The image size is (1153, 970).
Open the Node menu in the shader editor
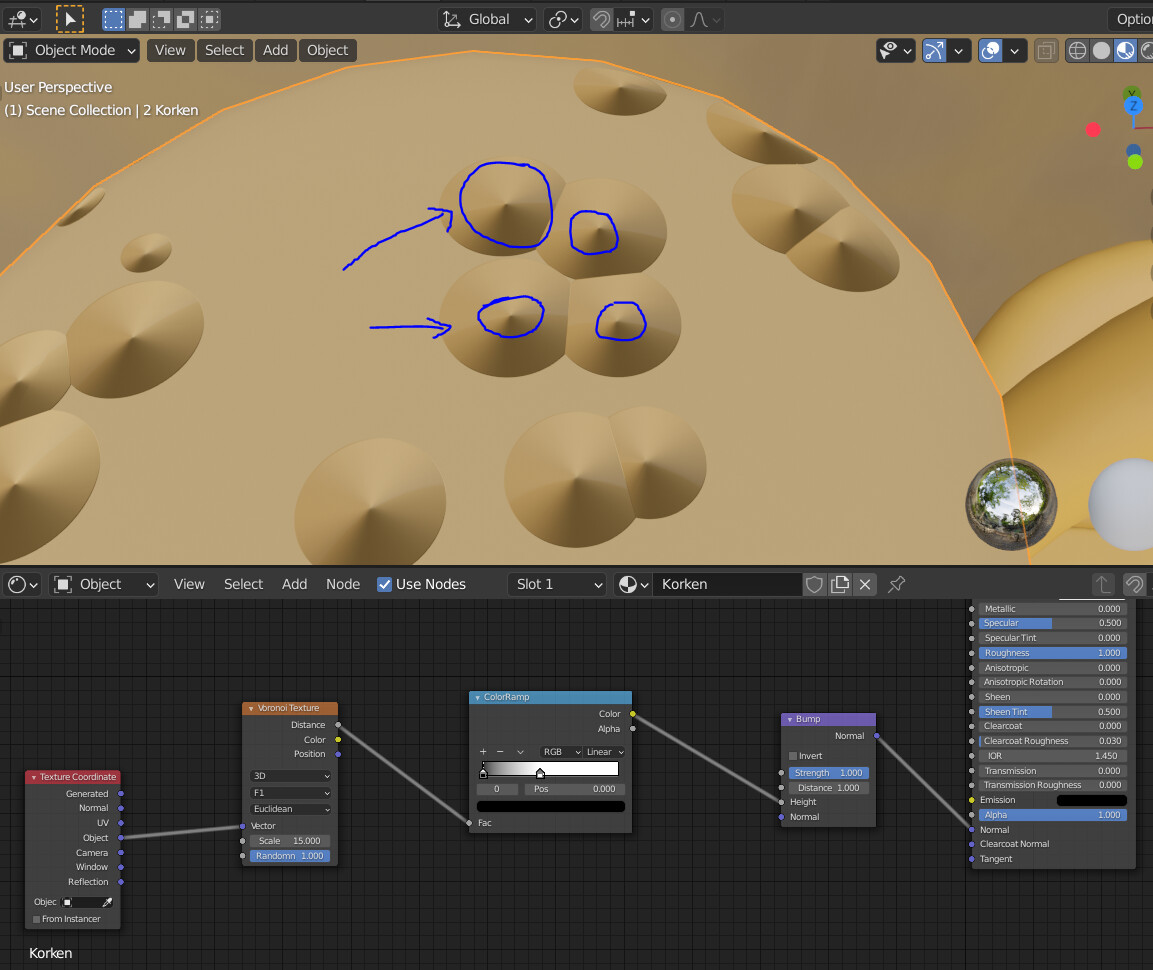pos(343,584)
